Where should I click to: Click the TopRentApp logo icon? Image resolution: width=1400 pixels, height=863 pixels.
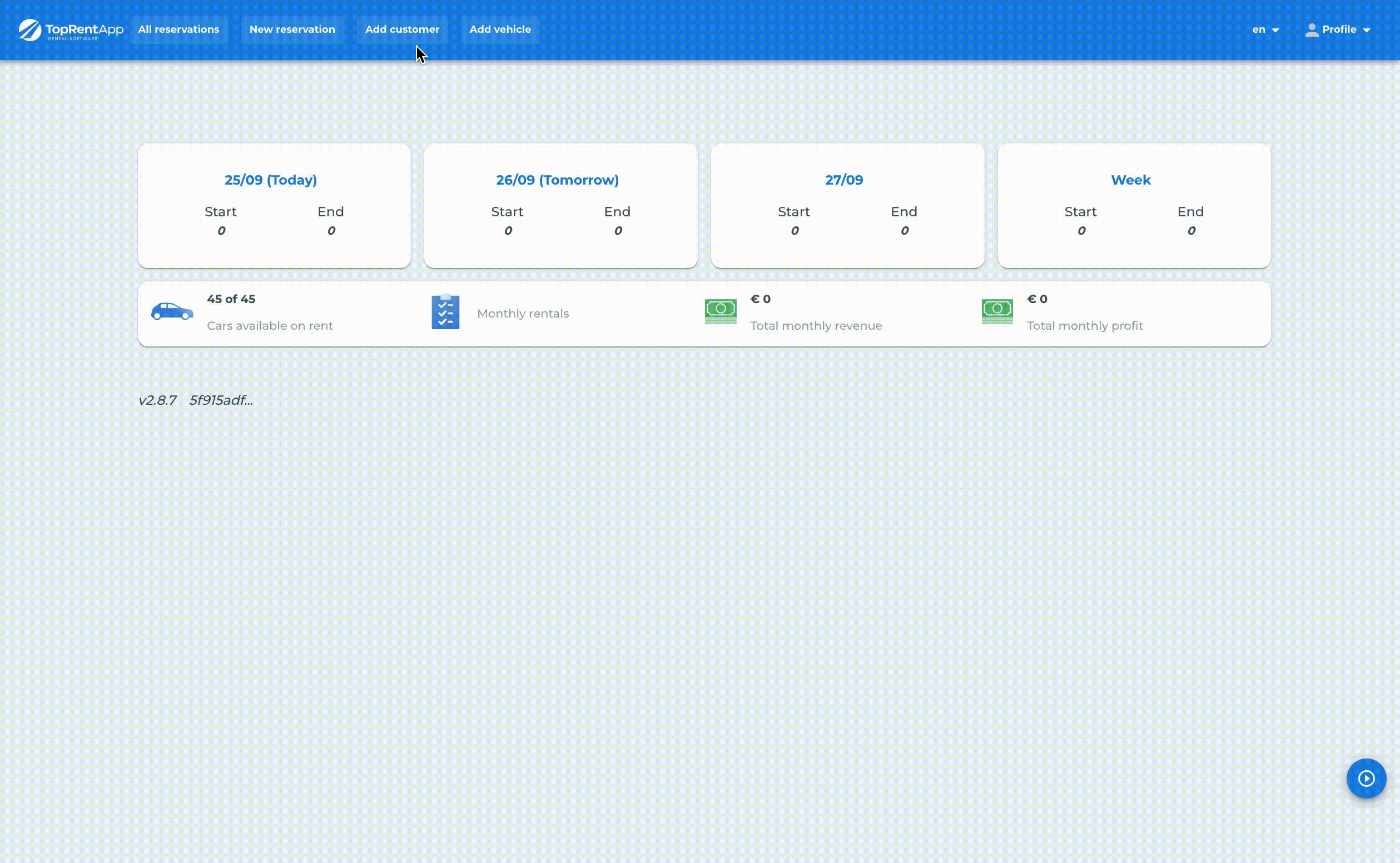click(30, 29)
